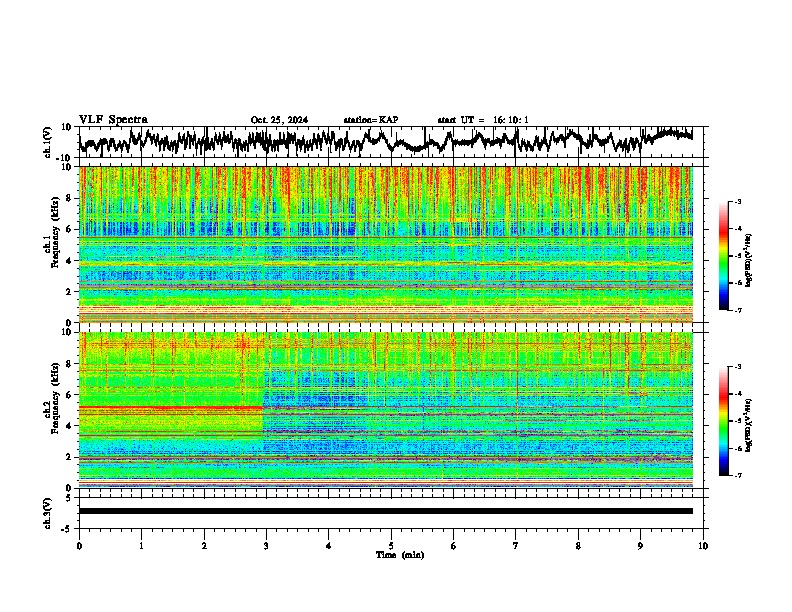This screenshot has height=612, width=792.
Task: Click the "4" kHz tick on ch.2 spectrogram axis
Action: (x=69, y=426)
